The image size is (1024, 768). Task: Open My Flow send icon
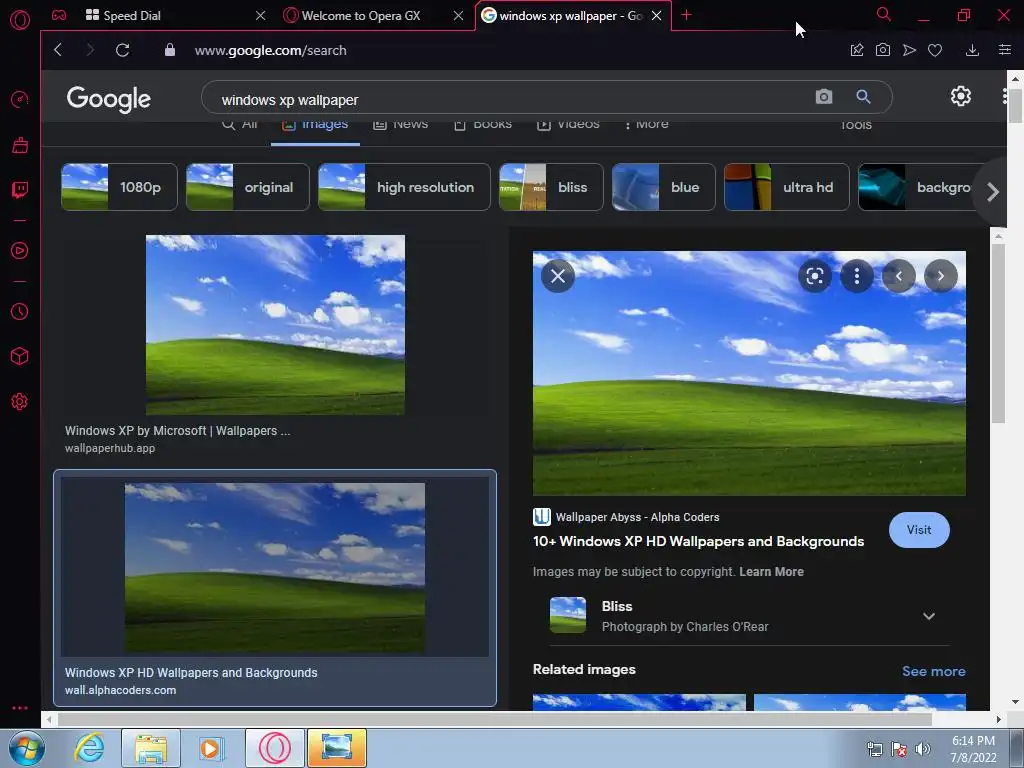click(909, 50)
